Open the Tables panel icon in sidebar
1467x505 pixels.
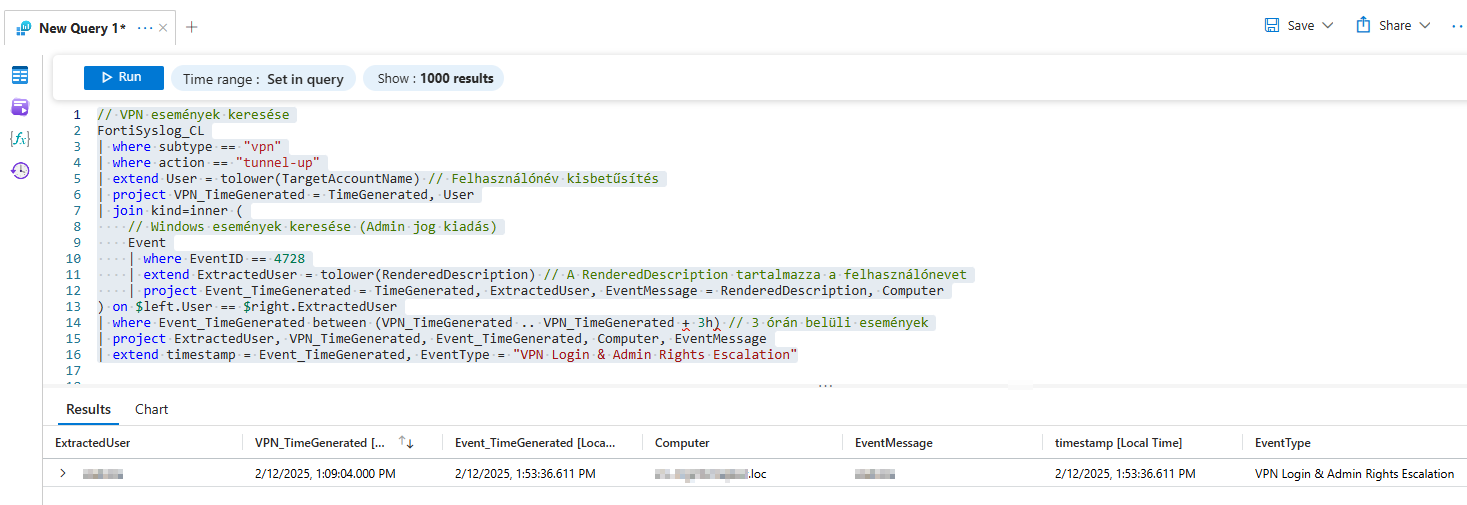click(20, 75)
